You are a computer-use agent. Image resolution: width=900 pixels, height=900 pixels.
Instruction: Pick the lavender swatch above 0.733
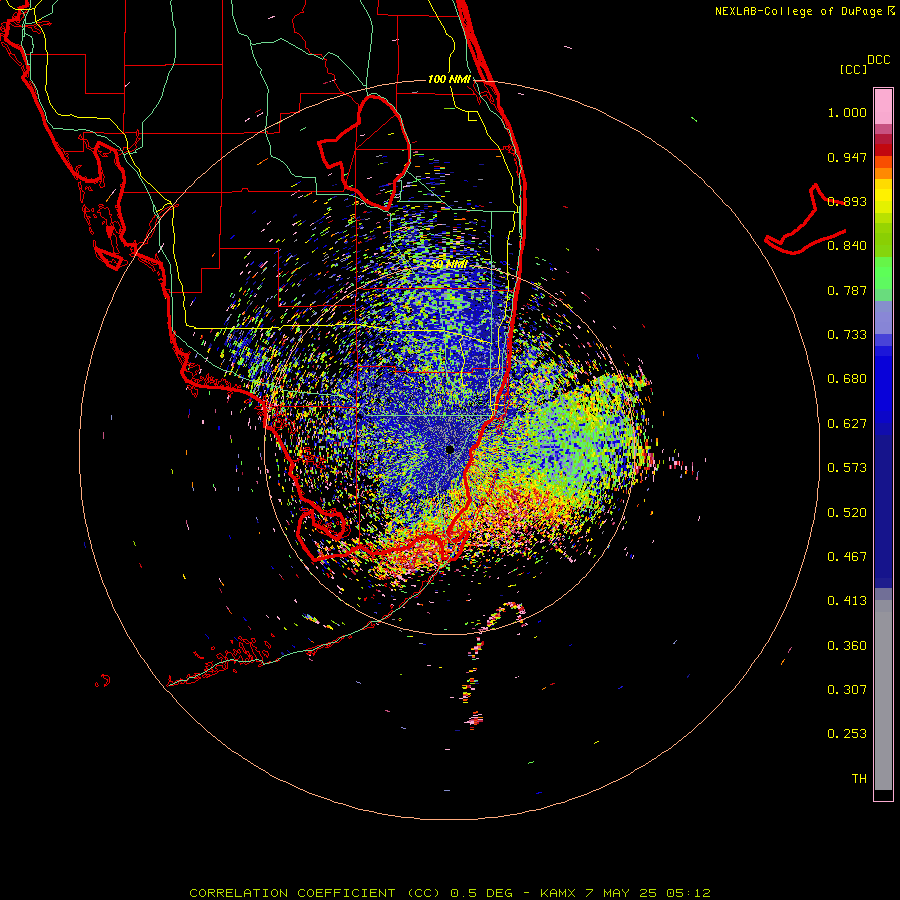coord(883,317)
